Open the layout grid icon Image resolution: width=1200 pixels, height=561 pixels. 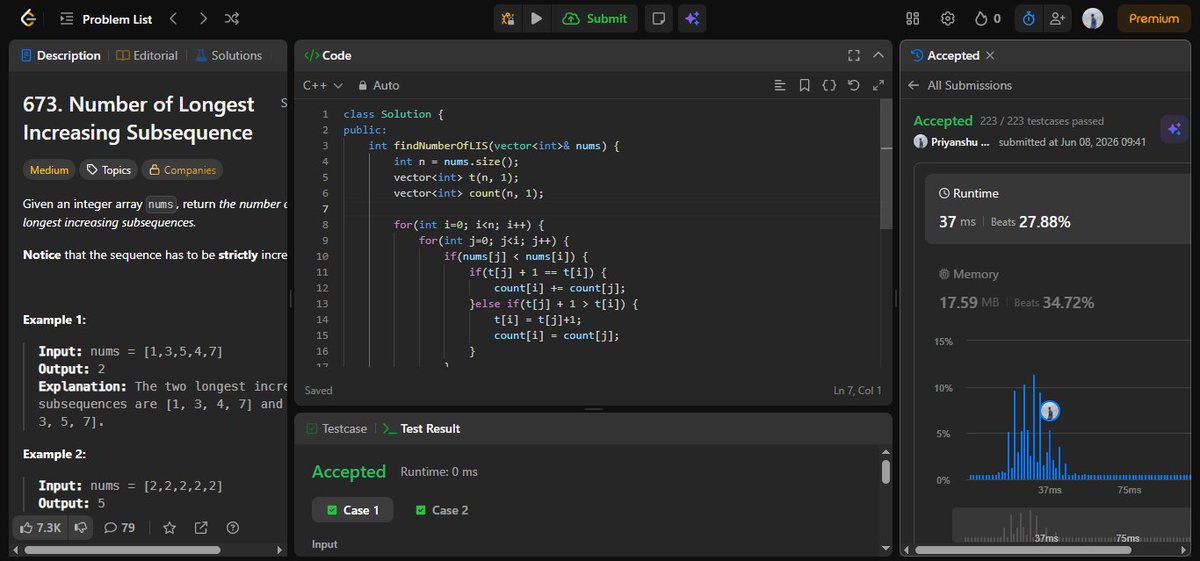912,18
